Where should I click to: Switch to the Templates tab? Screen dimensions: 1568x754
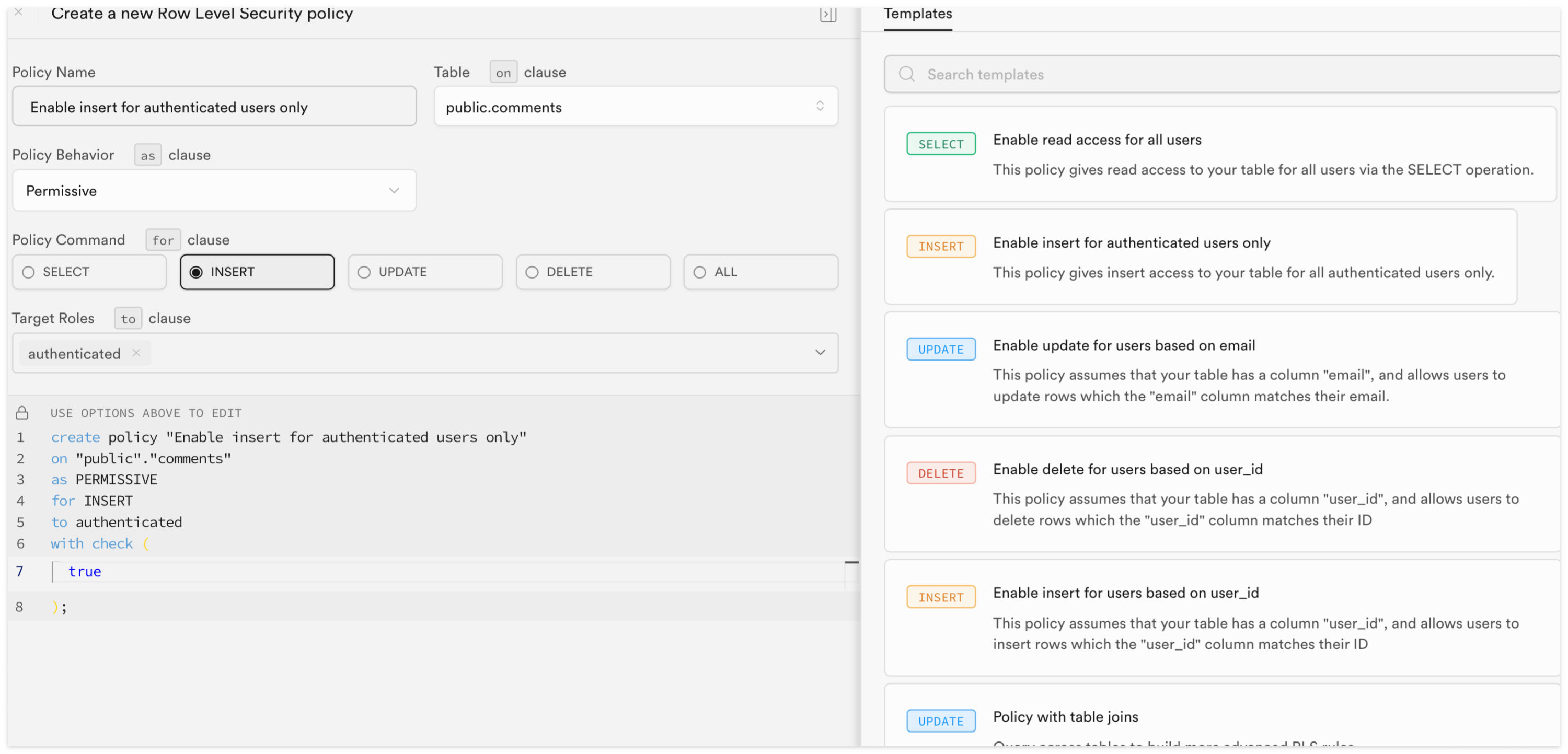coord(917,14)
